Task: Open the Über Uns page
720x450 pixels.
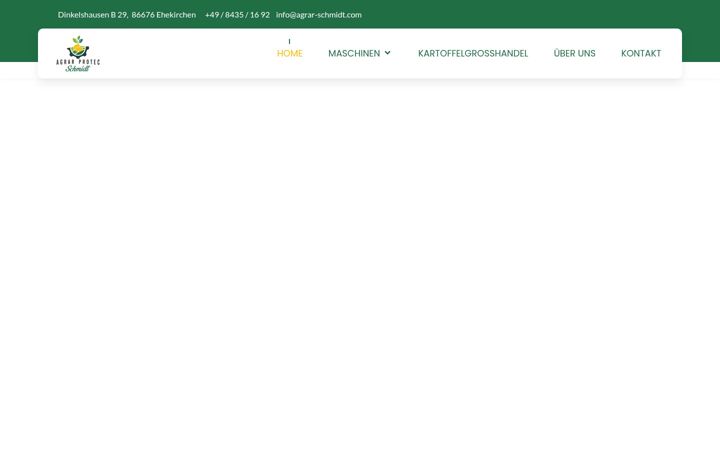Action: pos(574,53)
